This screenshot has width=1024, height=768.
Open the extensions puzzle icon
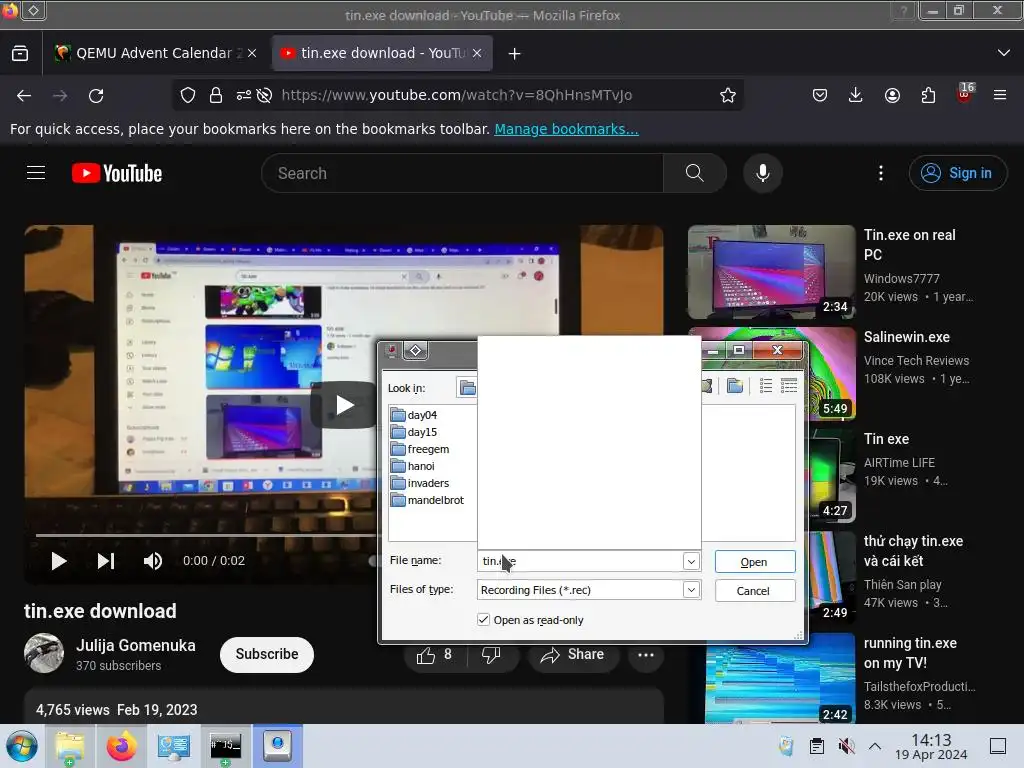tap(928, 95)
